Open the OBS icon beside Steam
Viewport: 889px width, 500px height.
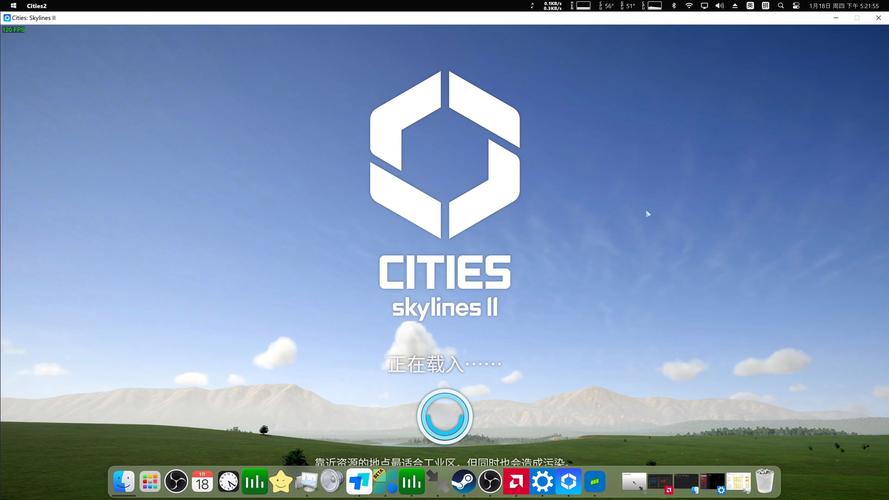pyautogui.click(x=490, y=482)
